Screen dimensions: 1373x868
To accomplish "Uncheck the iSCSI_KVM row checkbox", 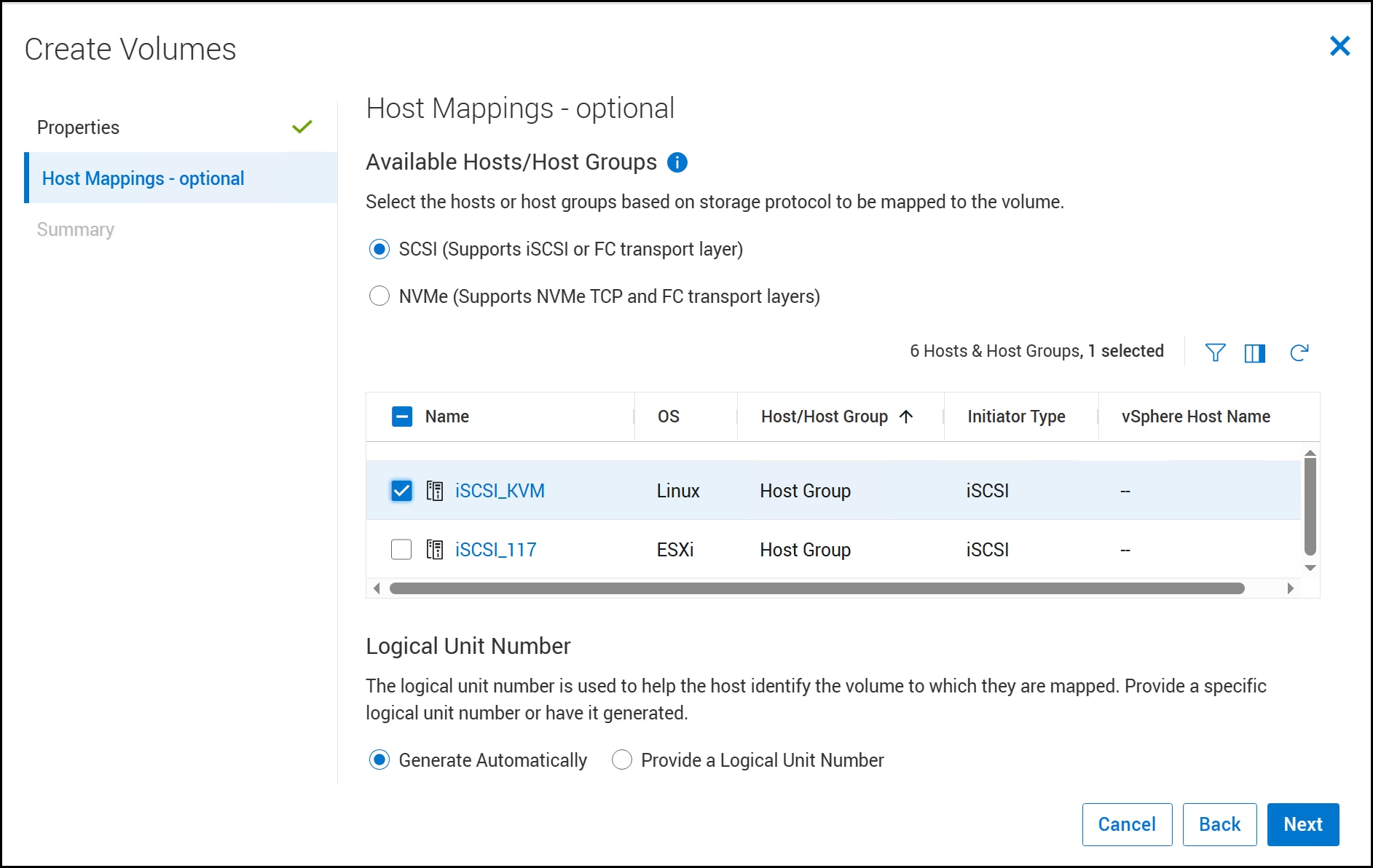I will (401, 491).
